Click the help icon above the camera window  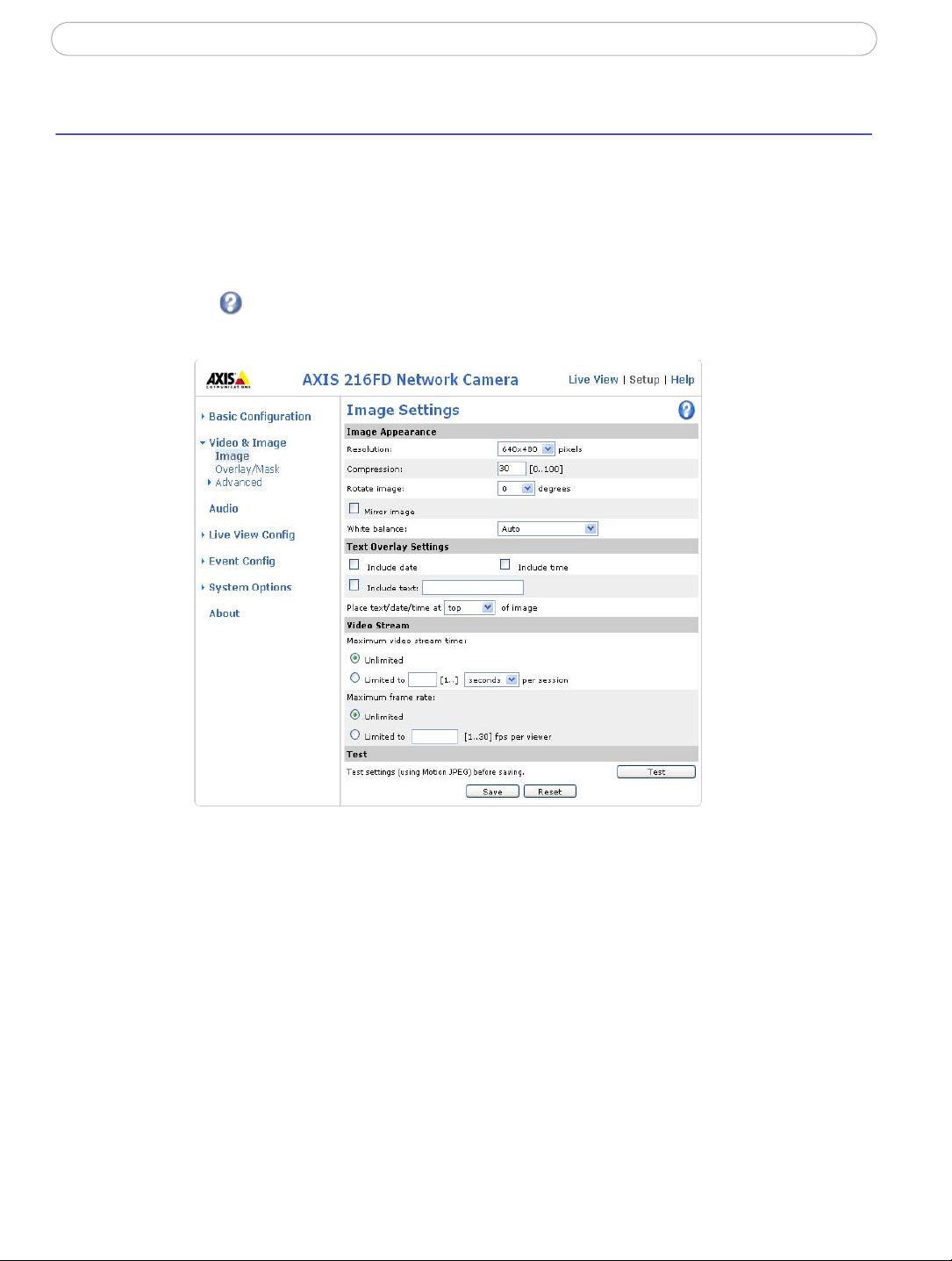pos(231,303)
